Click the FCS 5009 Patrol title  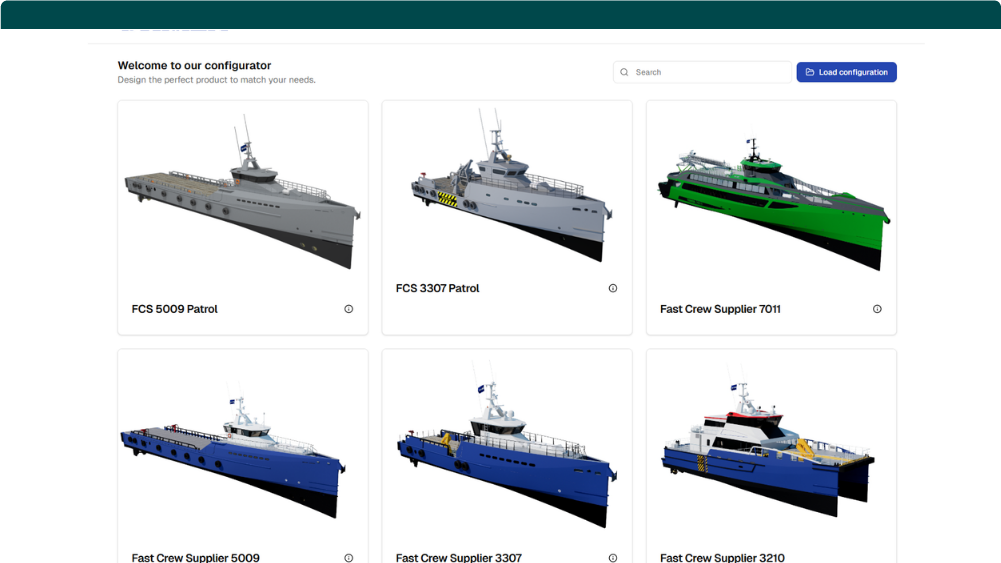pyautogui.click(x=174, y=309)
